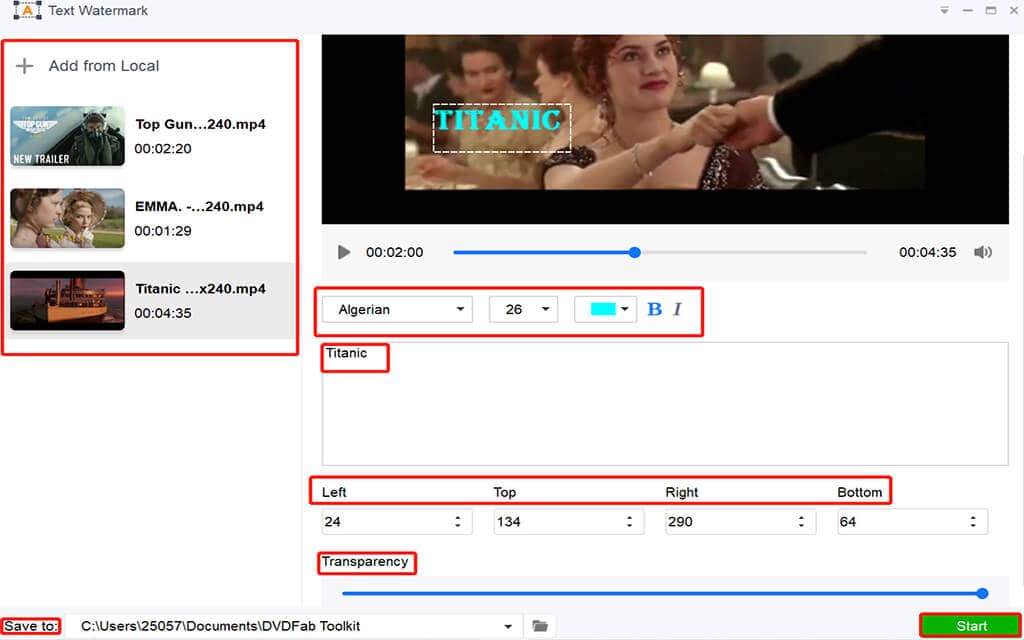Viewport: 1024px width, 640px height.
Task: Close the Text Watermark window
Action: [x=1014, y=10]
